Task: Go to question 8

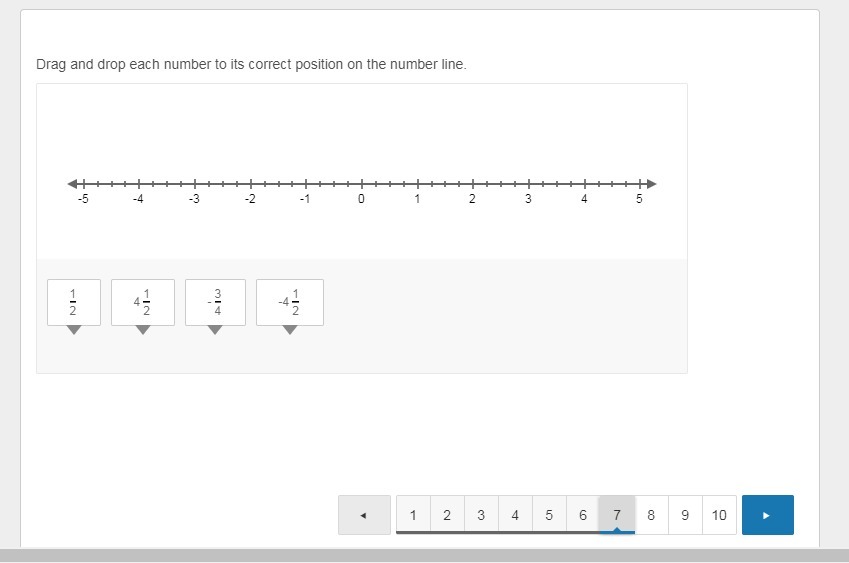Action: pos(651,515)
